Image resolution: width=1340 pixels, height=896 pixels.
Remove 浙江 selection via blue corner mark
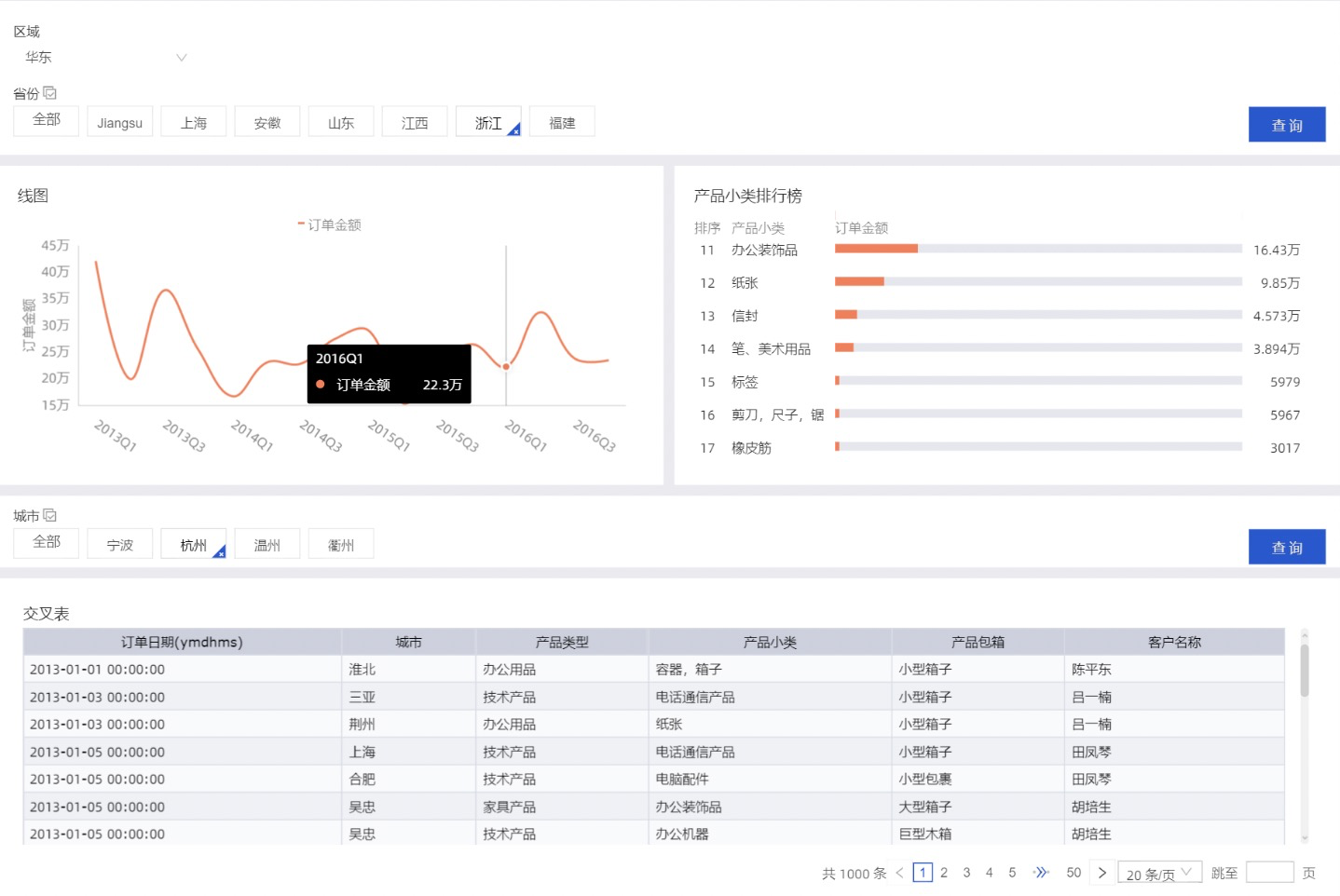(513, 131)
